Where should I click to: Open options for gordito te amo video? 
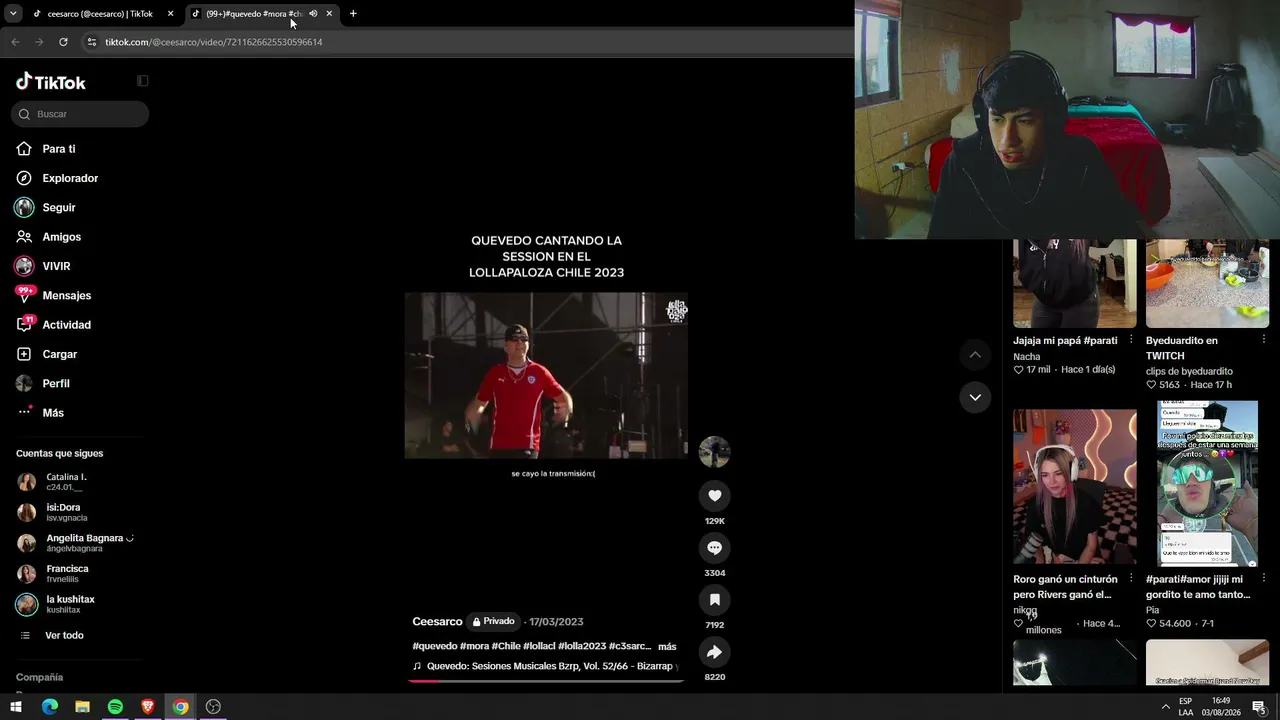click(1263, 579)
